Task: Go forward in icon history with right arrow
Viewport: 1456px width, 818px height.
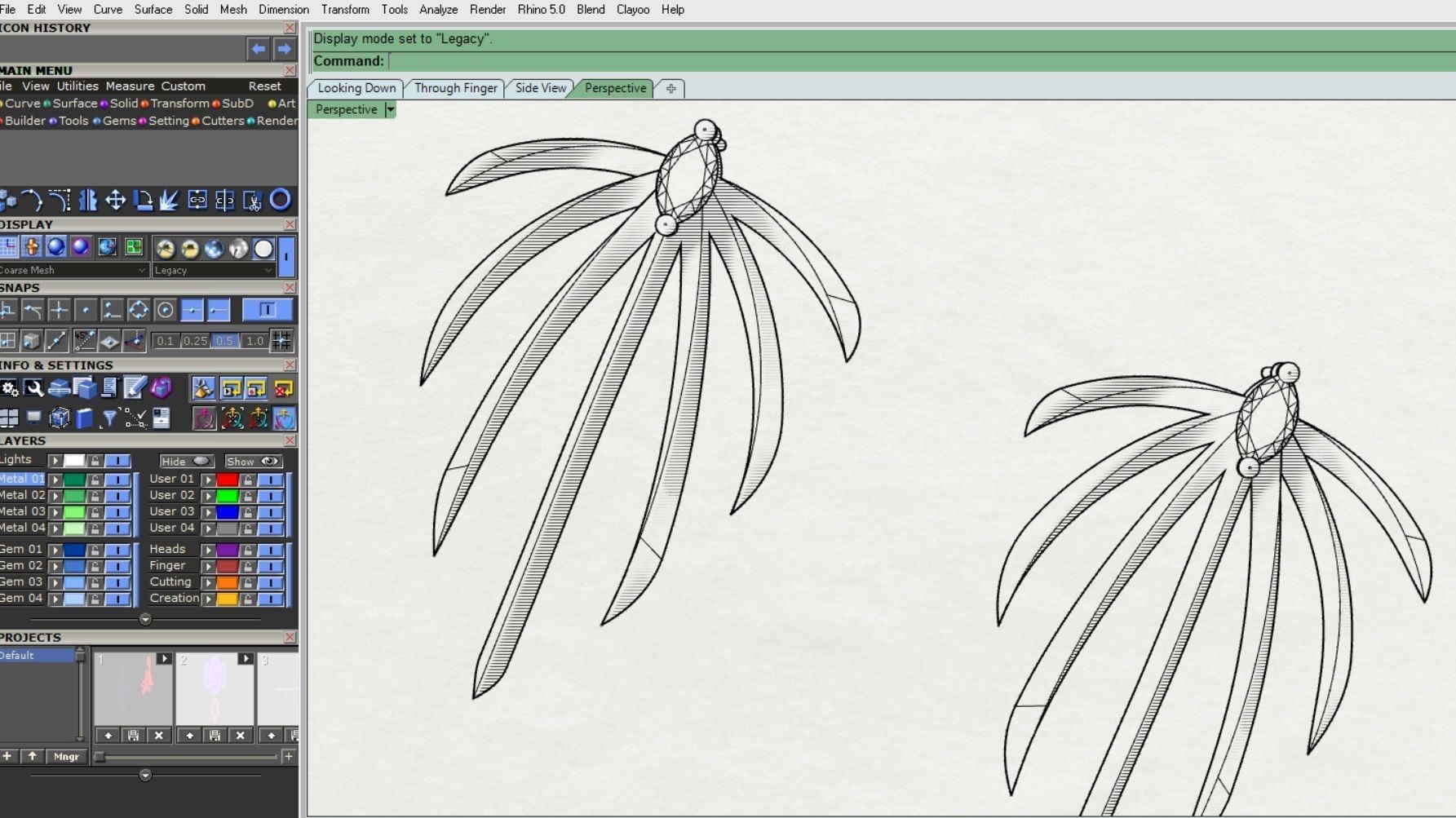Action: pos(284,49)
